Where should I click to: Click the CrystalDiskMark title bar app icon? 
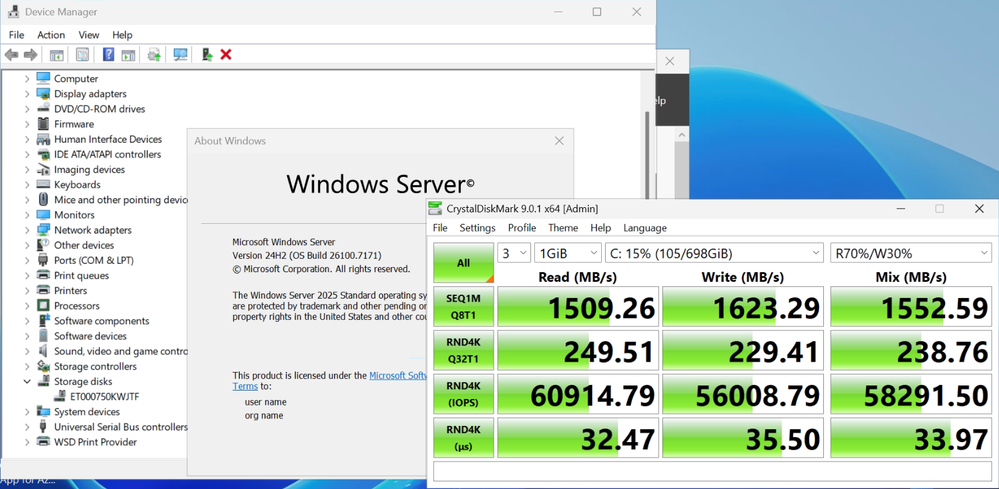click(x=435, y=208)
